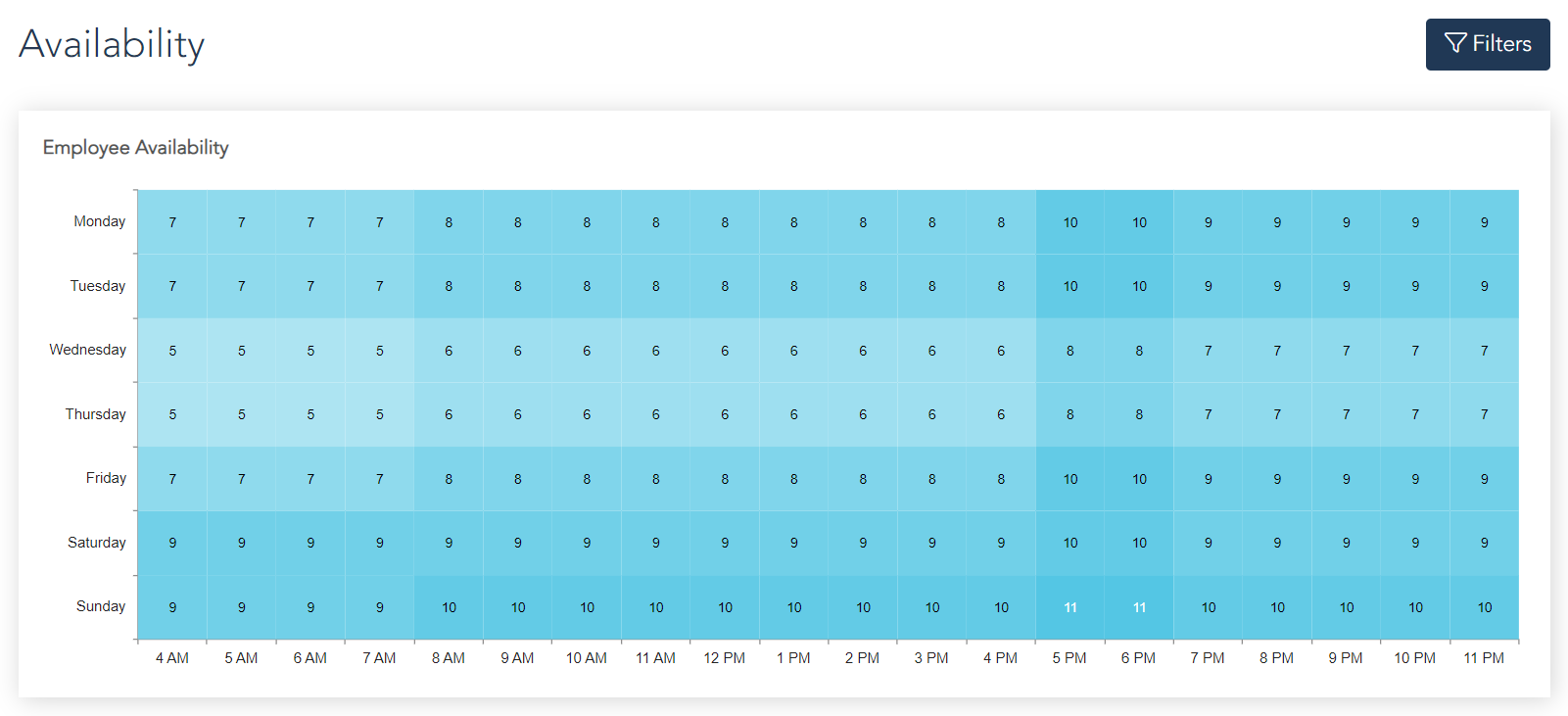Click the 12 PM column label
The width and height of the screenshot is (1568, 716).
click(725, 658)
